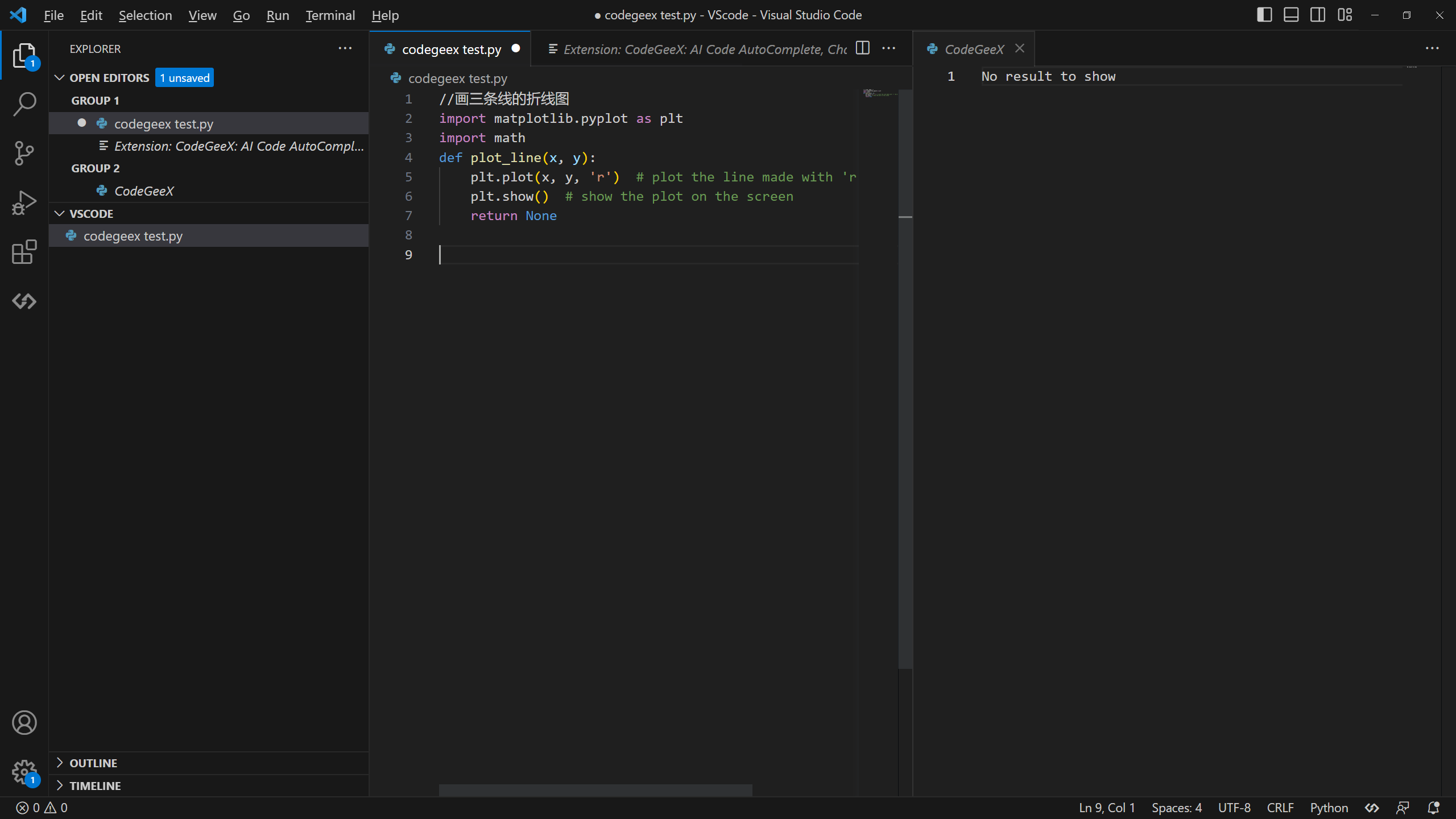Open the CodeGeeX sidebar panel icon
The height and width of the screenshot is (819, 1456).
click(24, 301)
